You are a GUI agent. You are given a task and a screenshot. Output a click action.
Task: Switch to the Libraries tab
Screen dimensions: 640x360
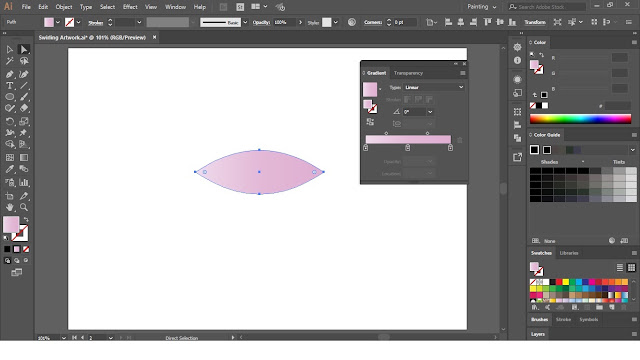pyautogui.click(x=569, y=253)
